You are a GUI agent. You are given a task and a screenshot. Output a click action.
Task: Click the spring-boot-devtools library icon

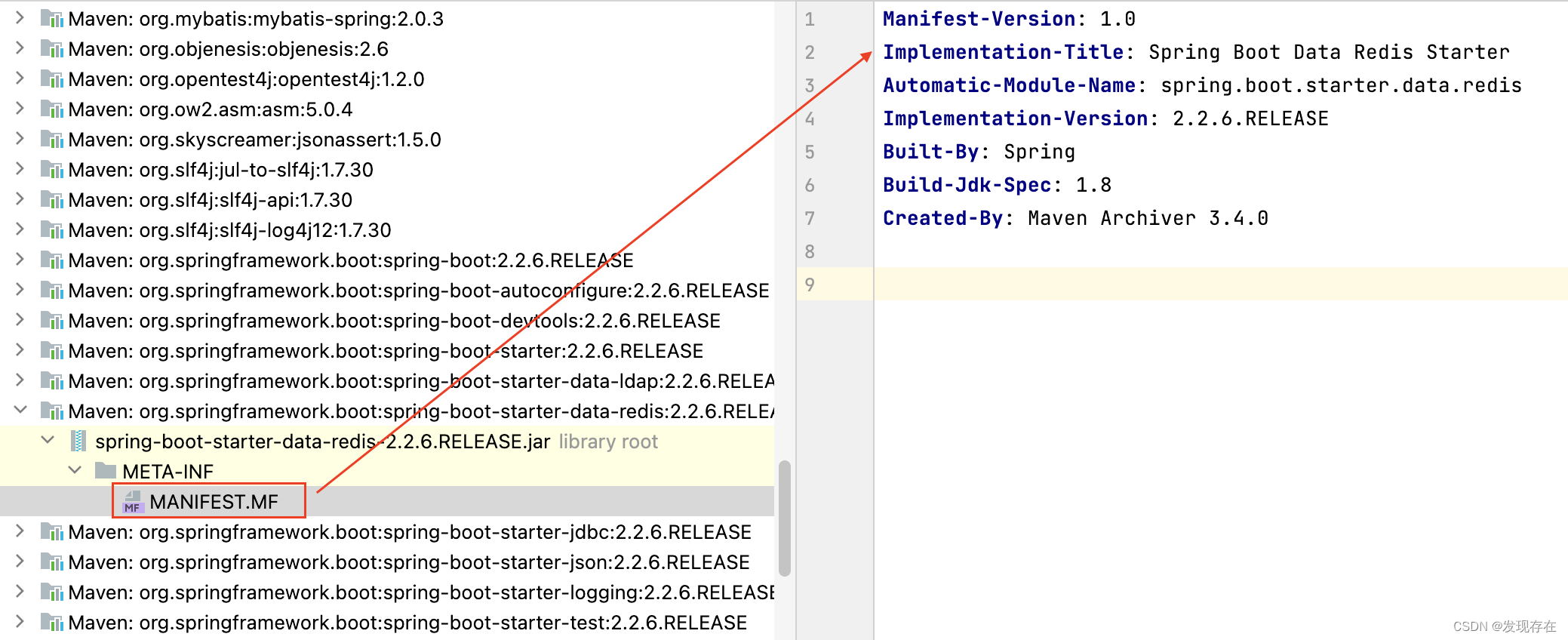tap(51, 321)
